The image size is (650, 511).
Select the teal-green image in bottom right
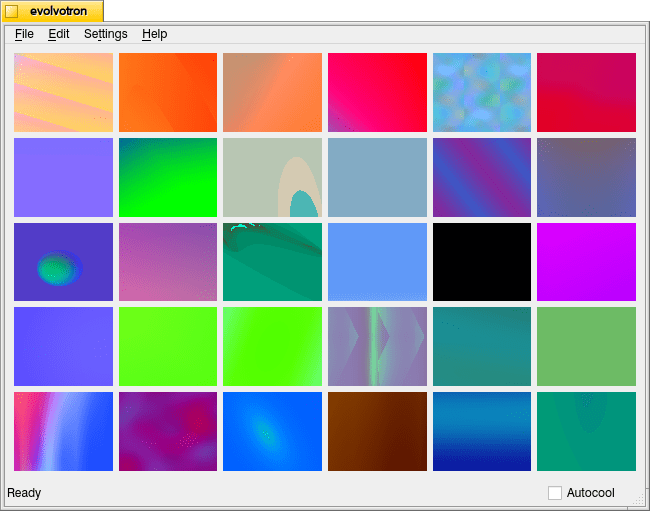(x=586, y=431)
